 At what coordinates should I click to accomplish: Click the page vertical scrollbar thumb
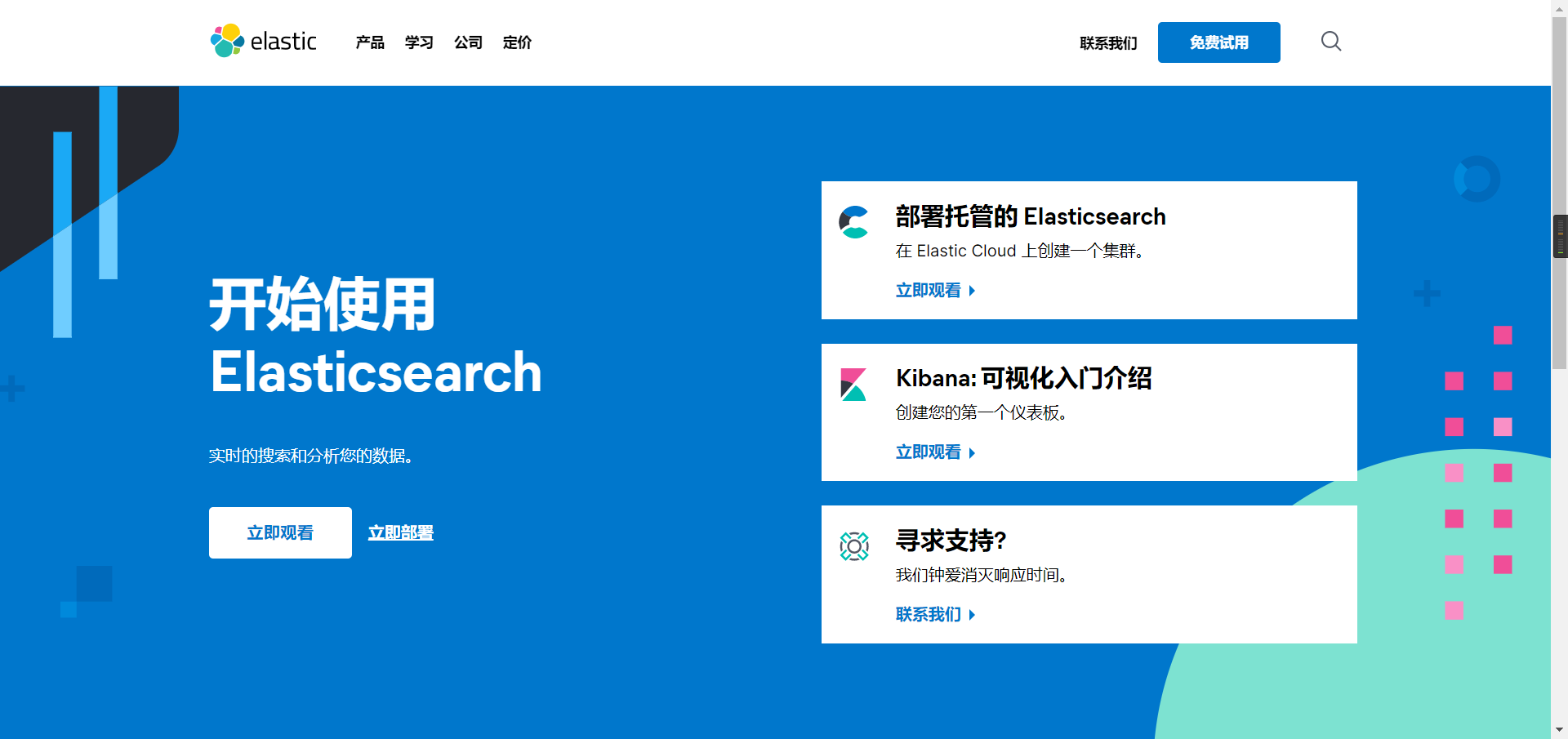point(1560,192)
